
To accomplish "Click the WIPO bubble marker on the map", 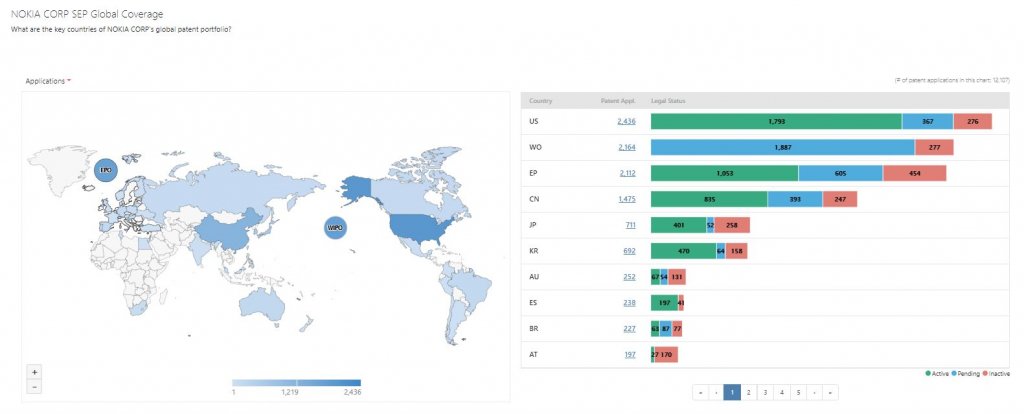I will 334,228.
